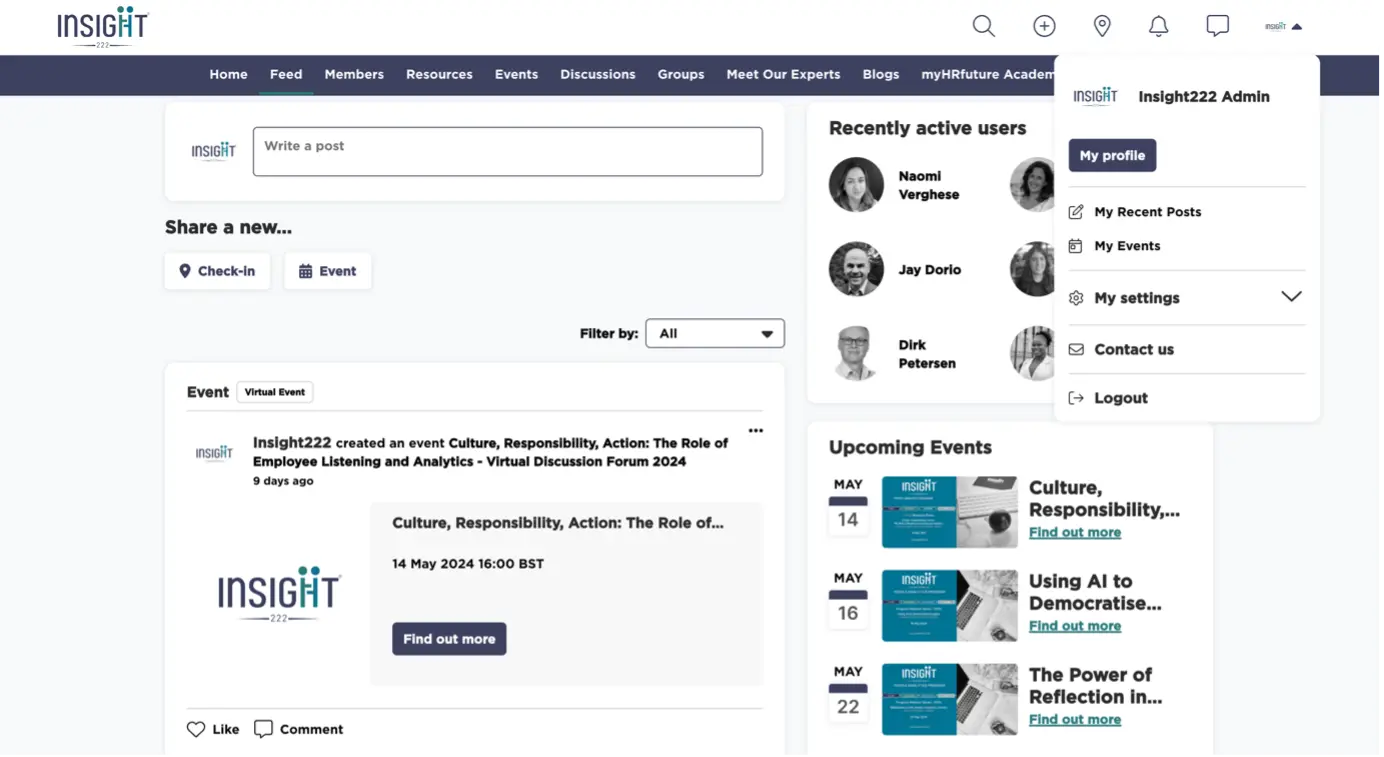The width and height of the screenshot is (1384, 757).
Task: Click the Find out more button in post
Action: [449, 639]
